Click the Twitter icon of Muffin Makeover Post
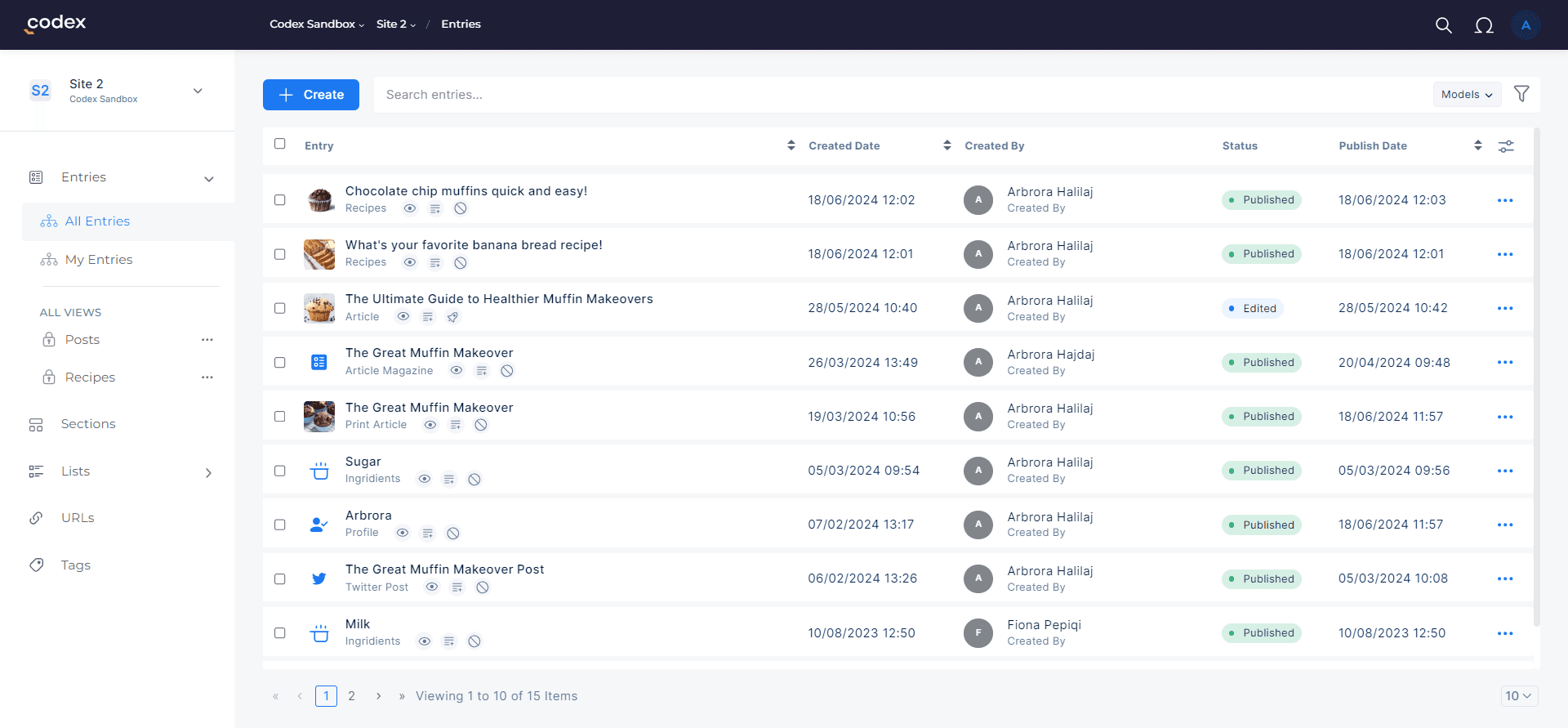This screenshot has width=1568, height=728. tap(319, 578)
